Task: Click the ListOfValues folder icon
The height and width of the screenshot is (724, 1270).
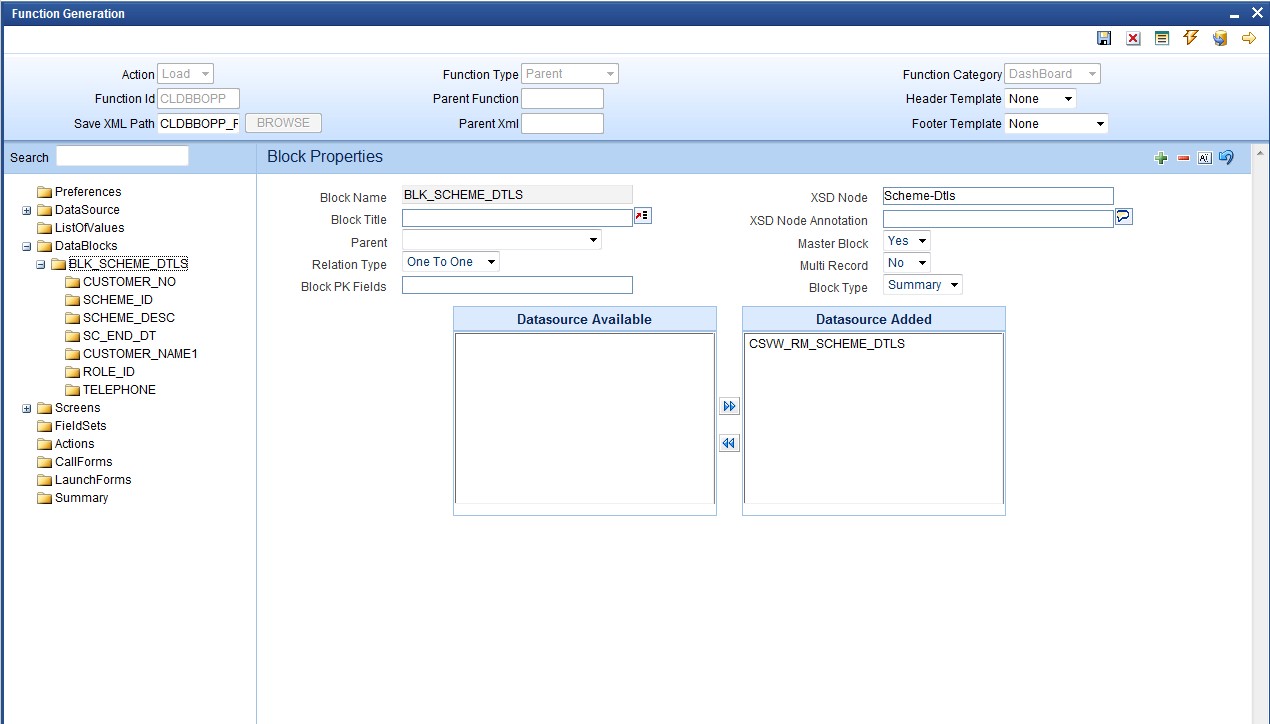Action: click(44, 228)
